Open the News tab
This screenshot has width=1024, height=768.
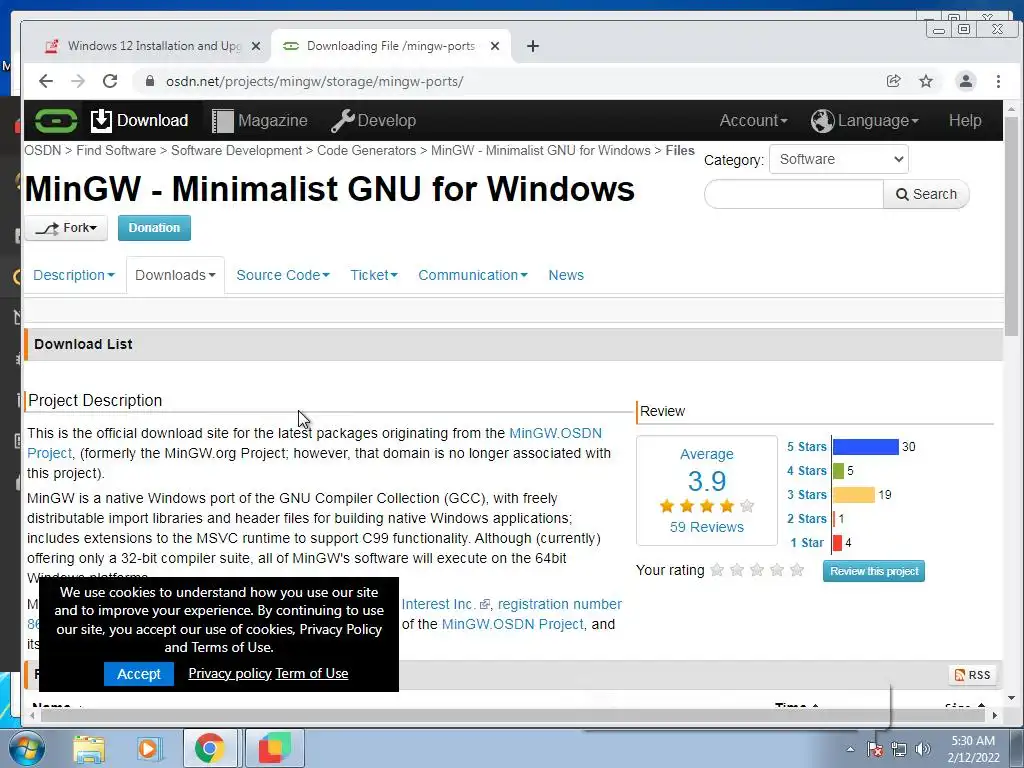(566, 276)
